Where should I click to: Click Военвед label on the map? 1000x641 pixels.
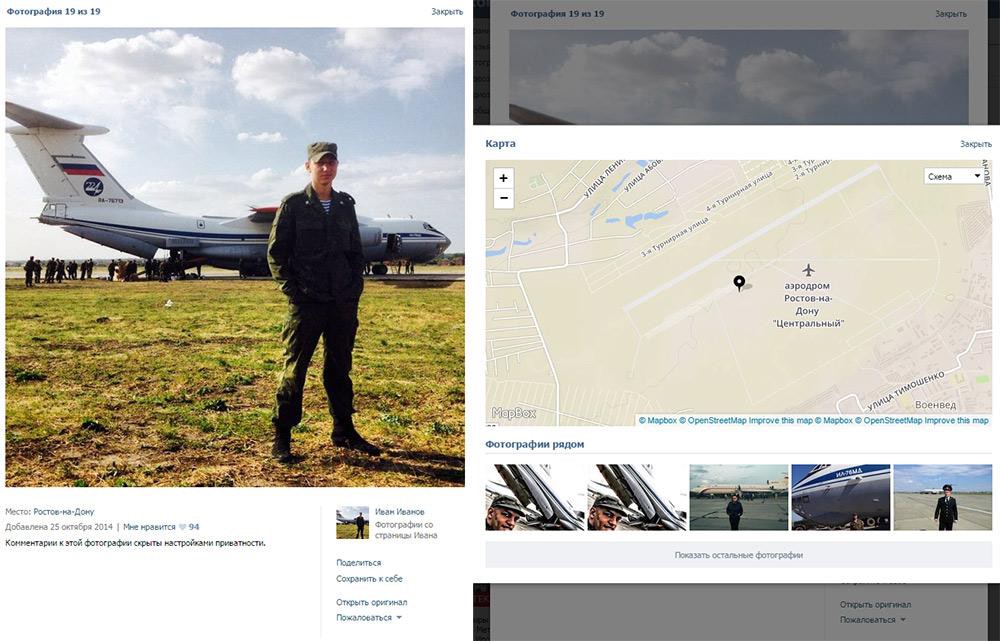click(936, 405)
